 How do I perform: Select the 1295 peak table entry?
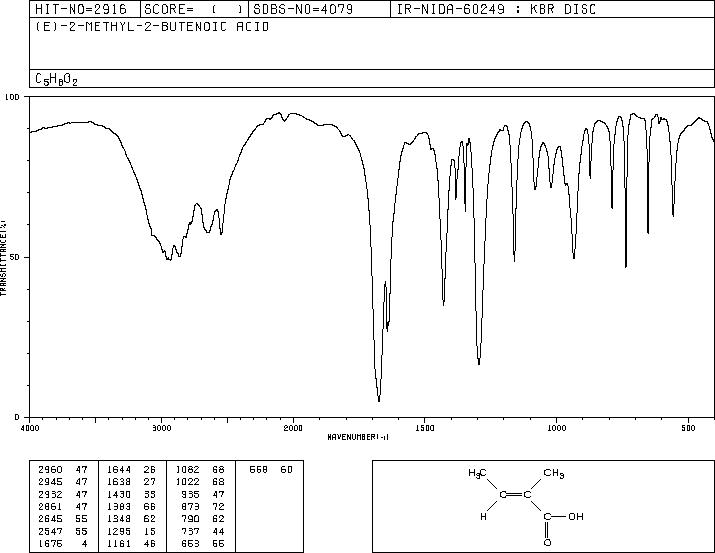tap(131, 531)
